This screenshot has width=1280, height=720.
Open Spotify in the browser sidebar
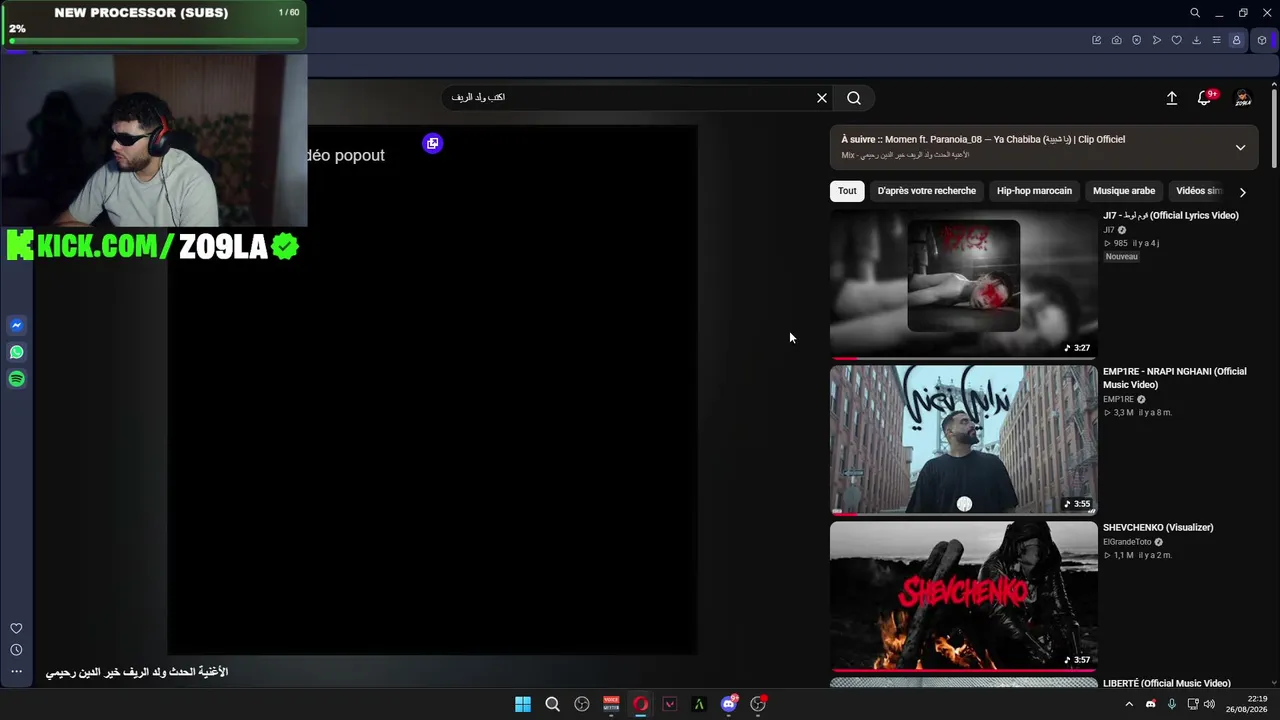(x=16, y=379)
